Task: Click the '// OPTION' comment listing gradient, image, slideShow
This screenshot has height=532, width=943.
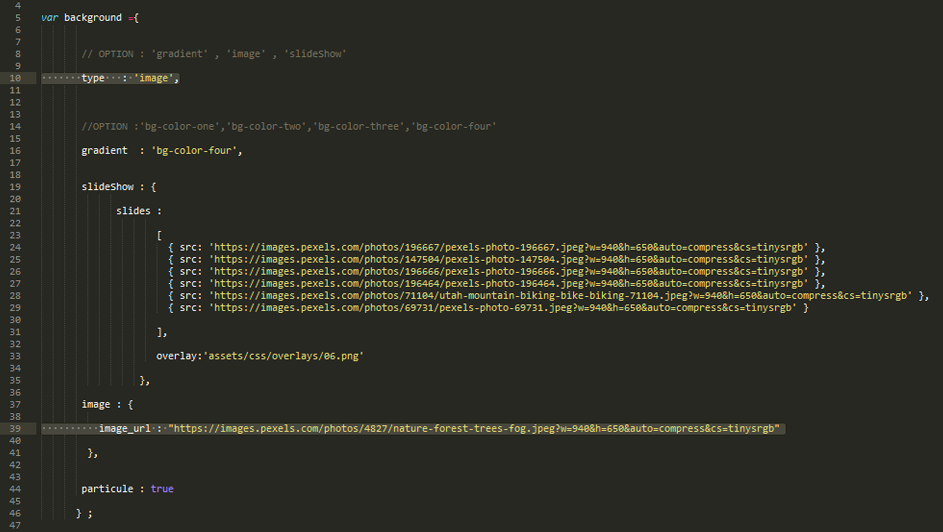Action: (x=214, y=54)
